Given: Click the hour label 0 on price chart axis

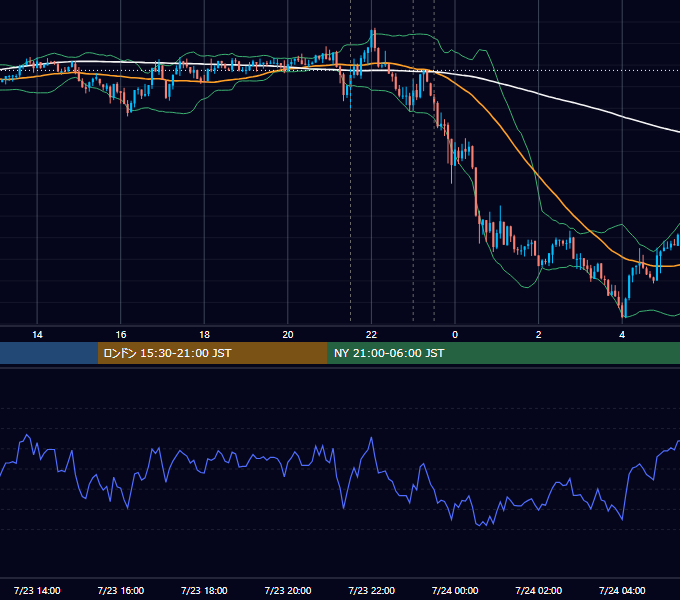Looking at the screenshot, I should click(x=455, y=335).
